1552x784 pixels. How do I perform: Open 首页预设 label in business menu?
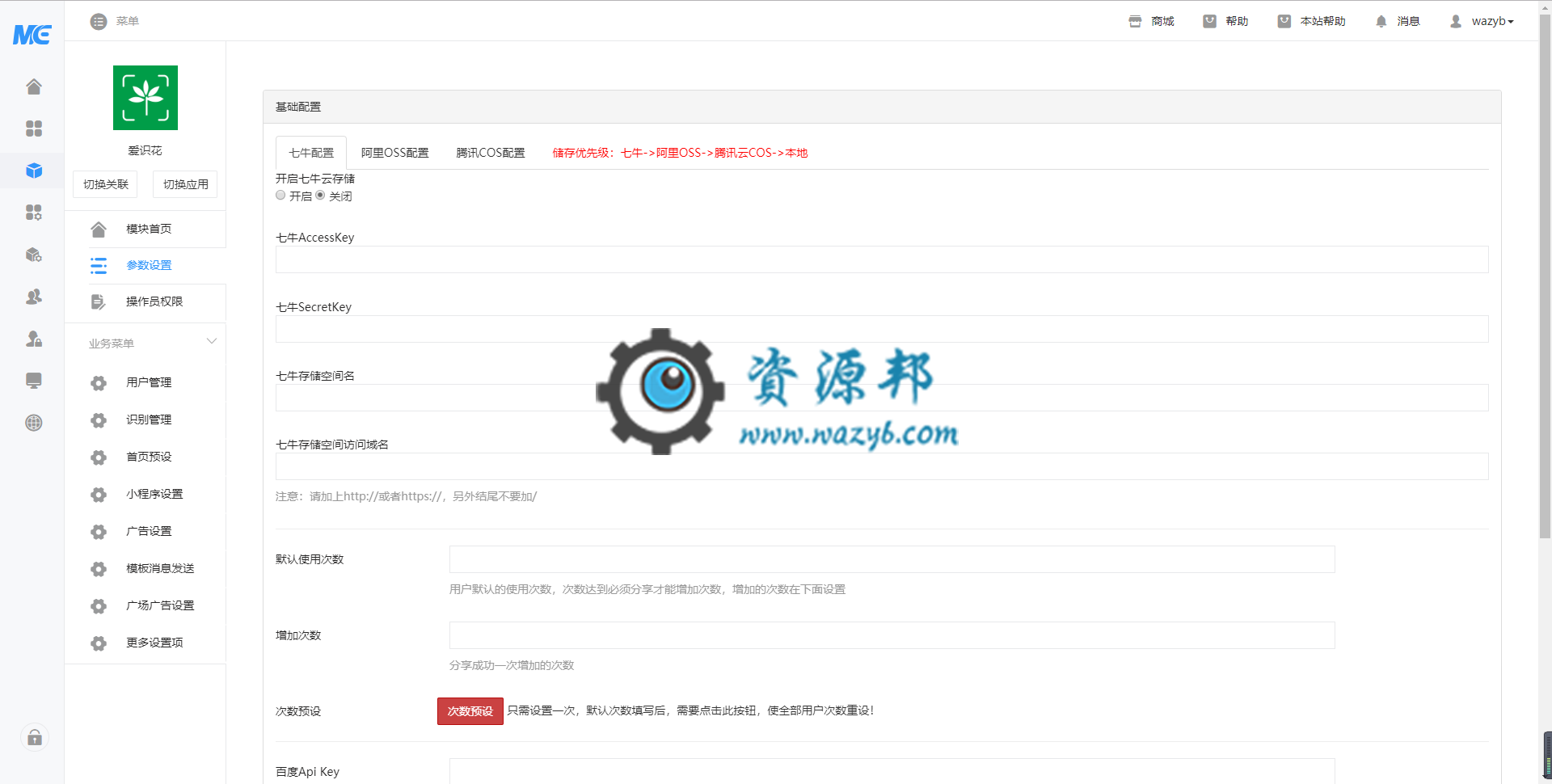coord(149,457)
